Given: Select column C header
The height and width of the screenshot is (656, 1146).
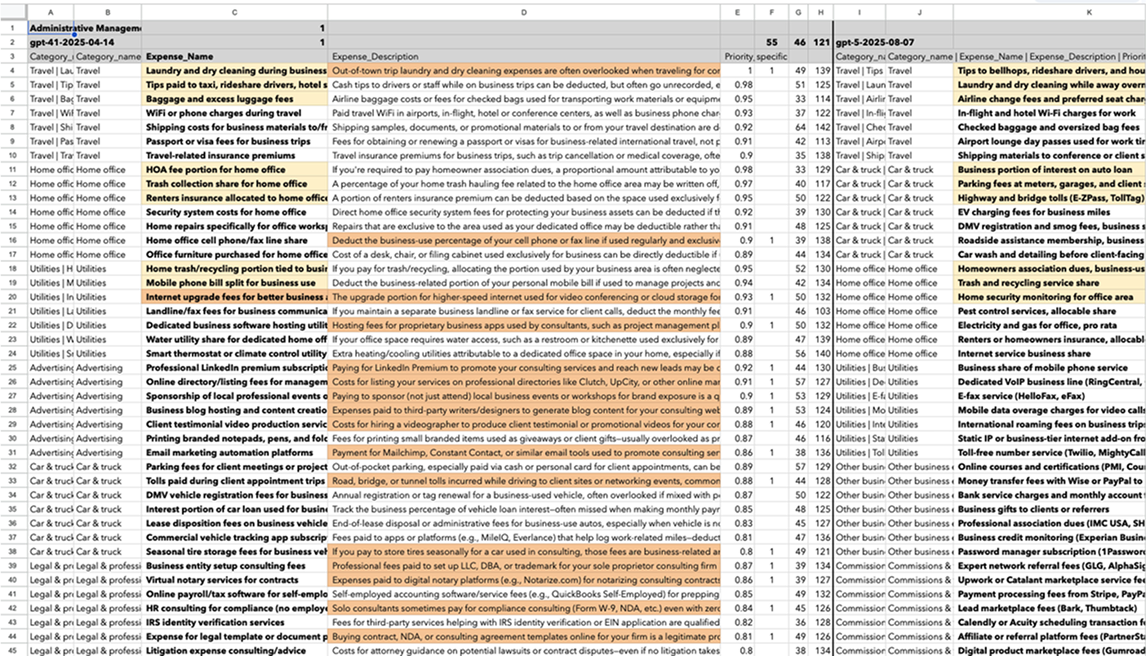Looking at the screenshot, I should point(235,12).
